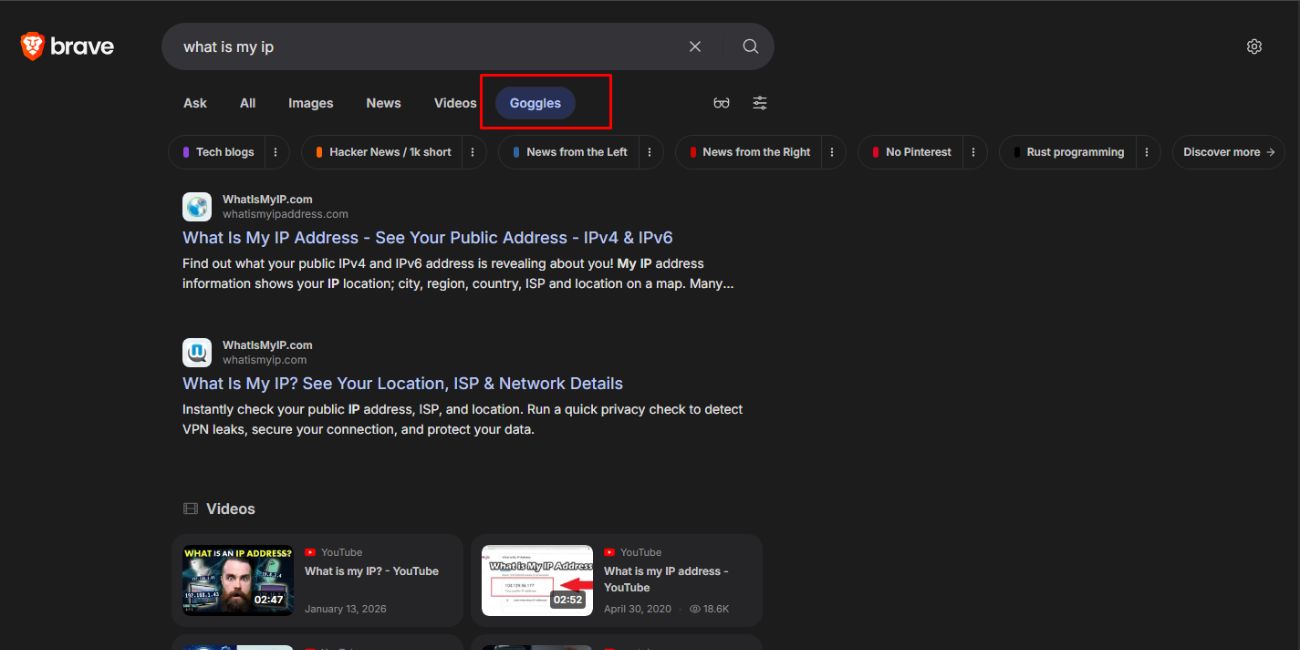Image resolution: width=1300 pixels, height=650 pixels.
Task: Open What Is My IP? See Your Location link
Action: click(x=402, y=384)
